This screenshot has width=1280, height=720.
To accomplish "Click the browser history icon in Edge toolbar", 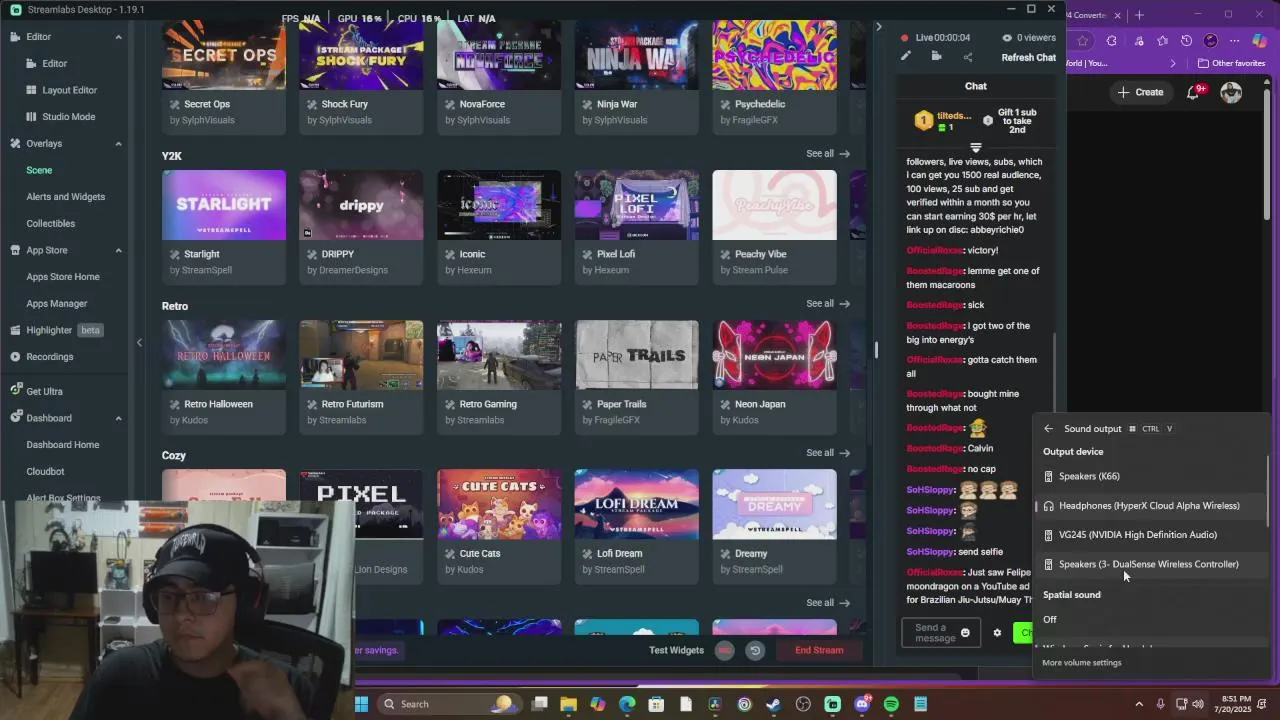I will coord(1186,41).
